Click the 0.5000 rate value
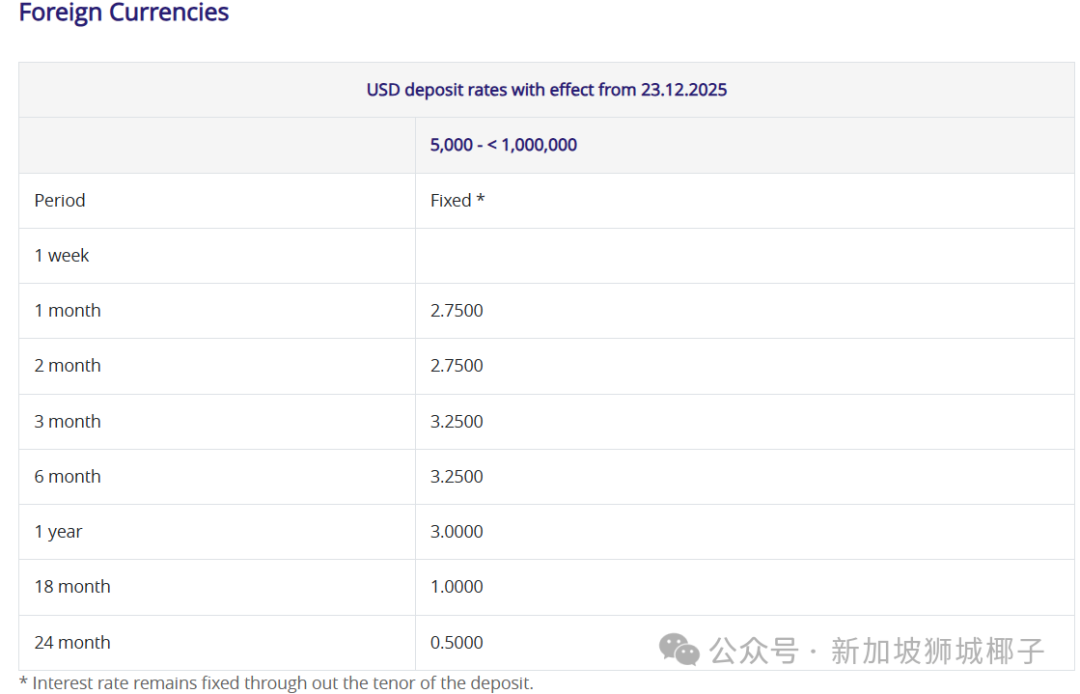The height and width of the screenshot is (694, 1080). 456,643
